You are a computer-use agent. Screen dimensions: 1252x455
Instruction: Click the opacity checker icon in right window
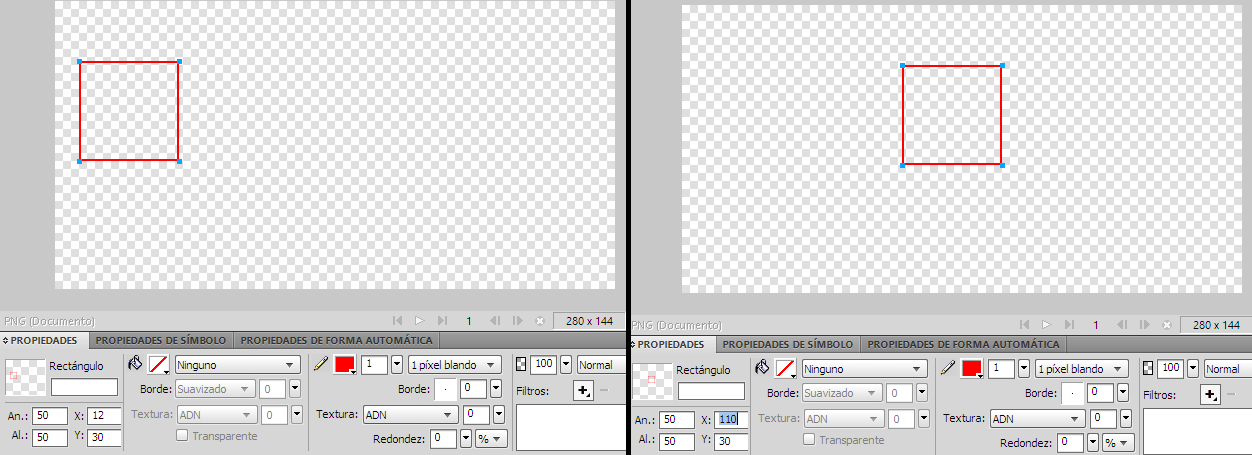pos(1147,368)
